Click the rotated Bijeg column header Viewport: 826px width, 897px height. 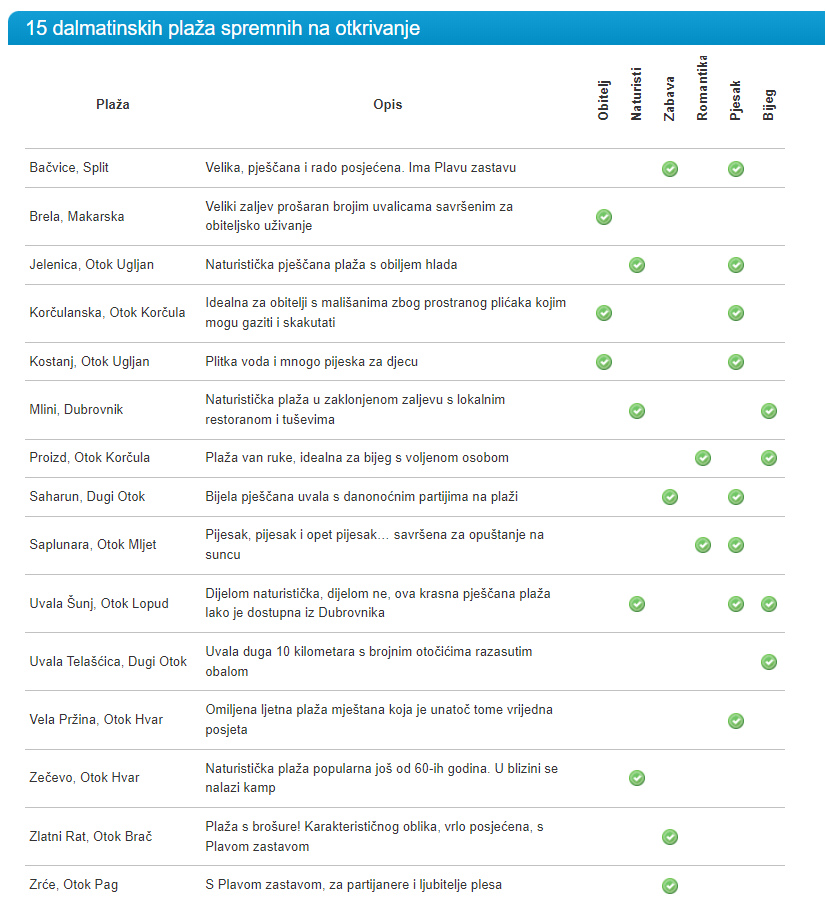pos(769,105)
